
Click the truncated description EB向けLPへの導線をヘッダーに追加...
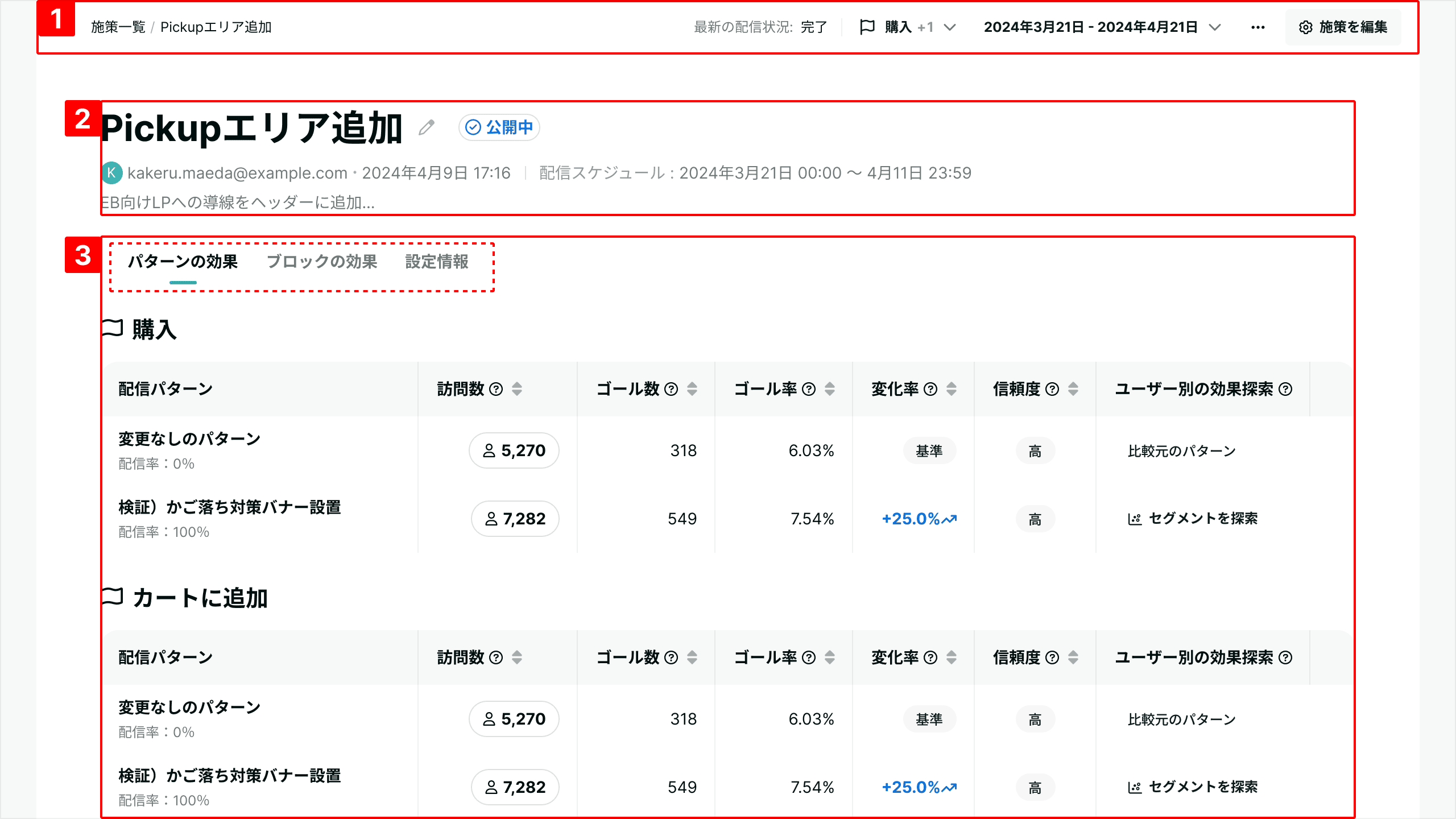238,202
